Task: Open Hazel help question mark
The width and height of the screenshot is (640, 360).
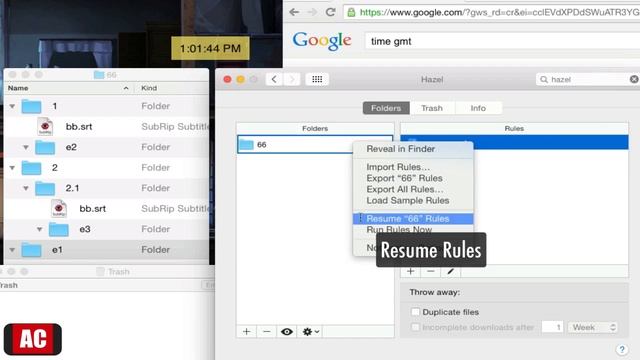Action: [x=622, y=349]
